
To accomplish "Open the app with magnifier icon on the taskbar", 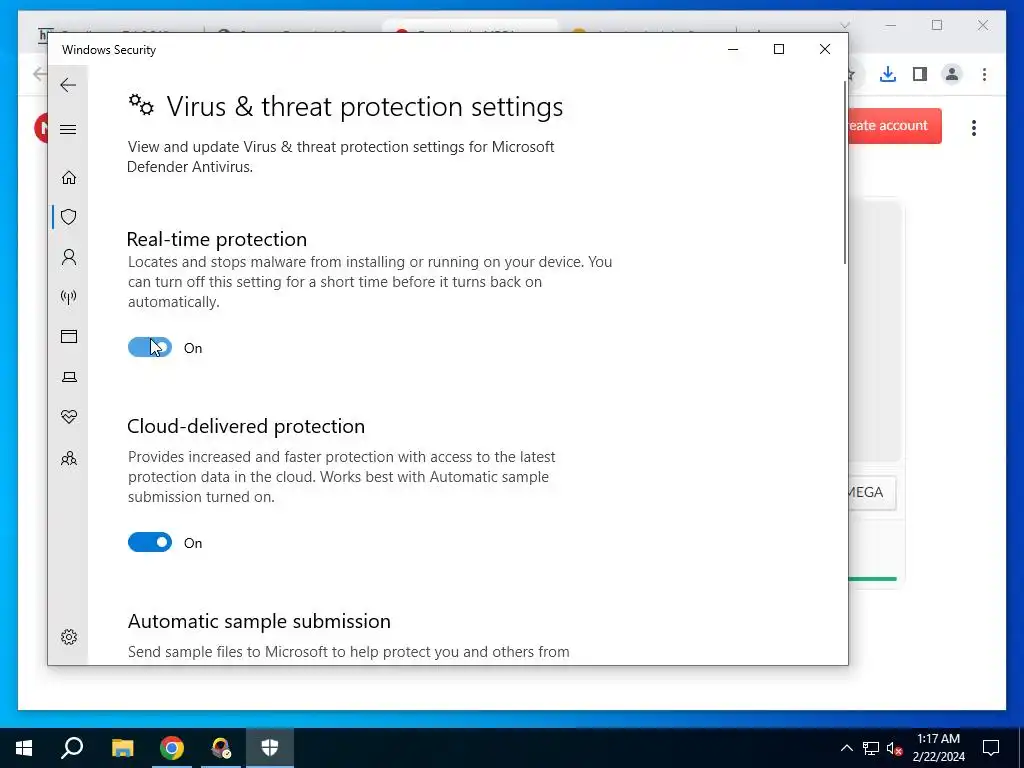I will tap(221, 748).
